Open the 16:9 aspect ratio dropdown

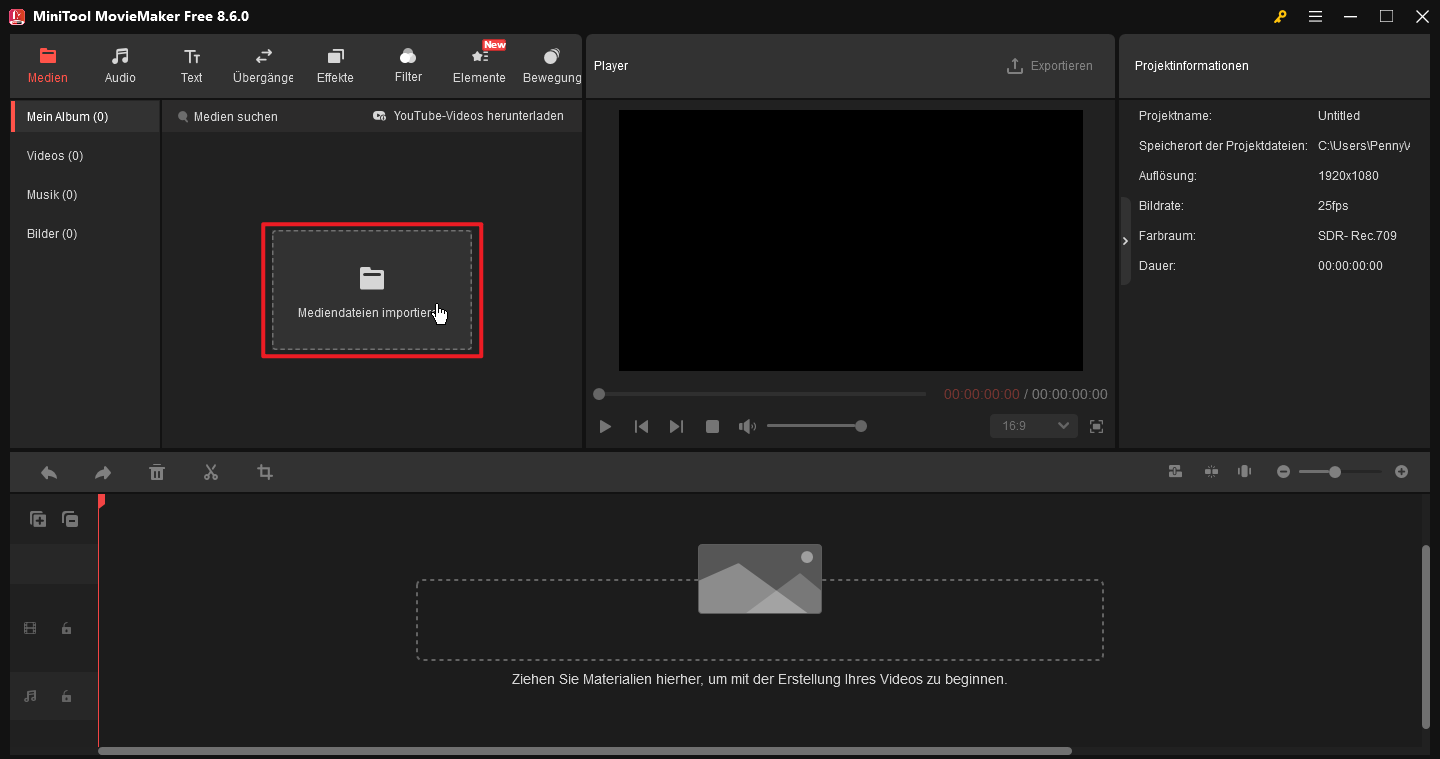pyautogui.click(x=1033, y=425)
